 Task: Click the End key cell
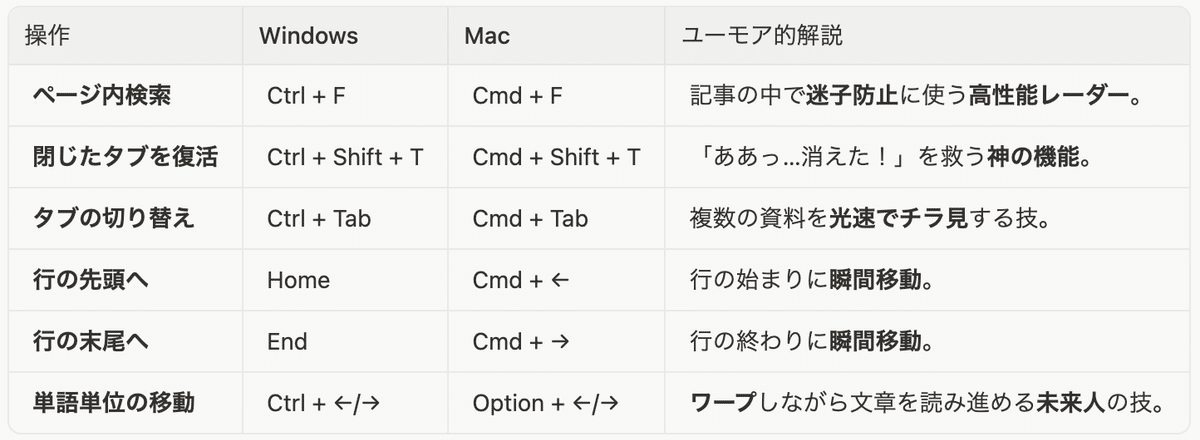click(287, 342)
